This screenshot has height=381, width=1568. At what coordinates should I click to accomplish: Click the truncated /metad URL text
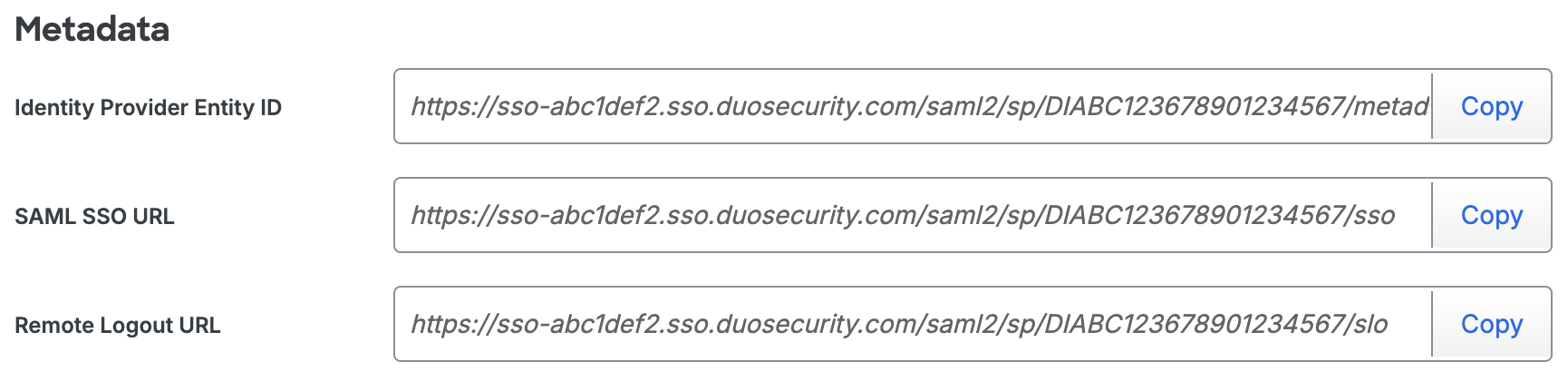919,107
